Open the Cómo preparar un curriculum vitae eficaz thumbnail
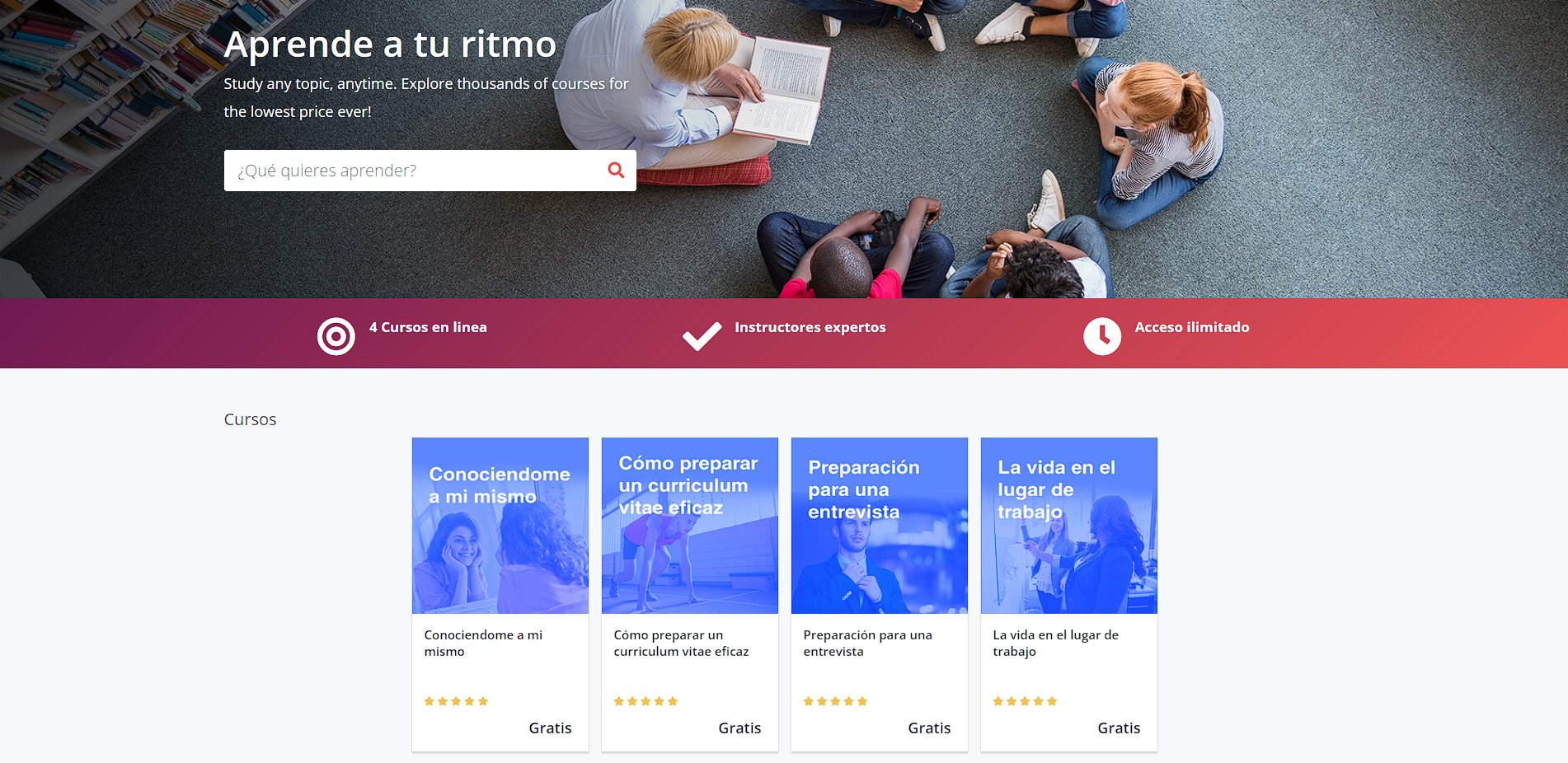The image size is (1568, 763). coord(690,526)
